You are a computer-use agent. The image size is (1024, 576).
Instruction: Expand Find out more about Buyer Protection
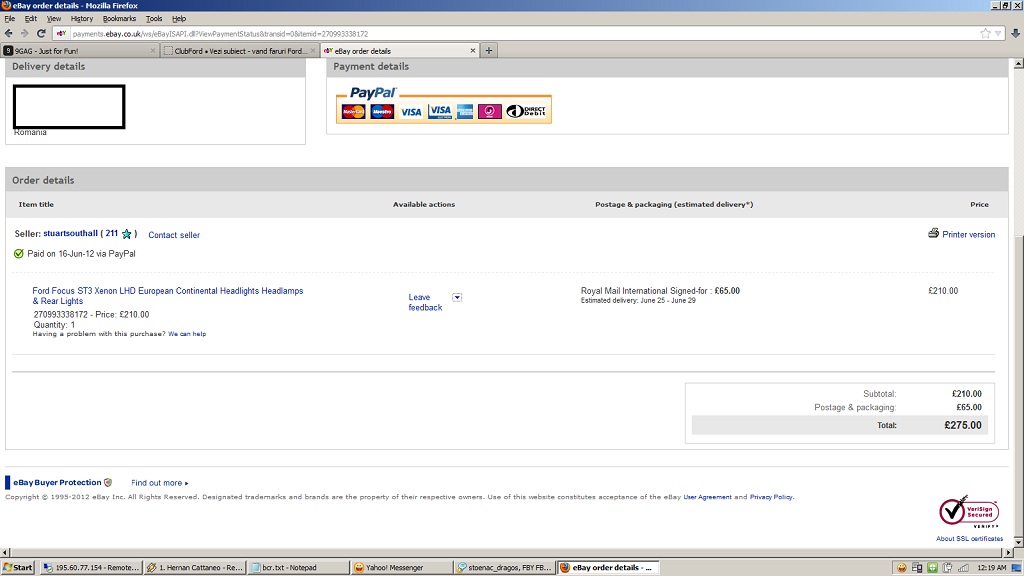(x=159, y=483)
